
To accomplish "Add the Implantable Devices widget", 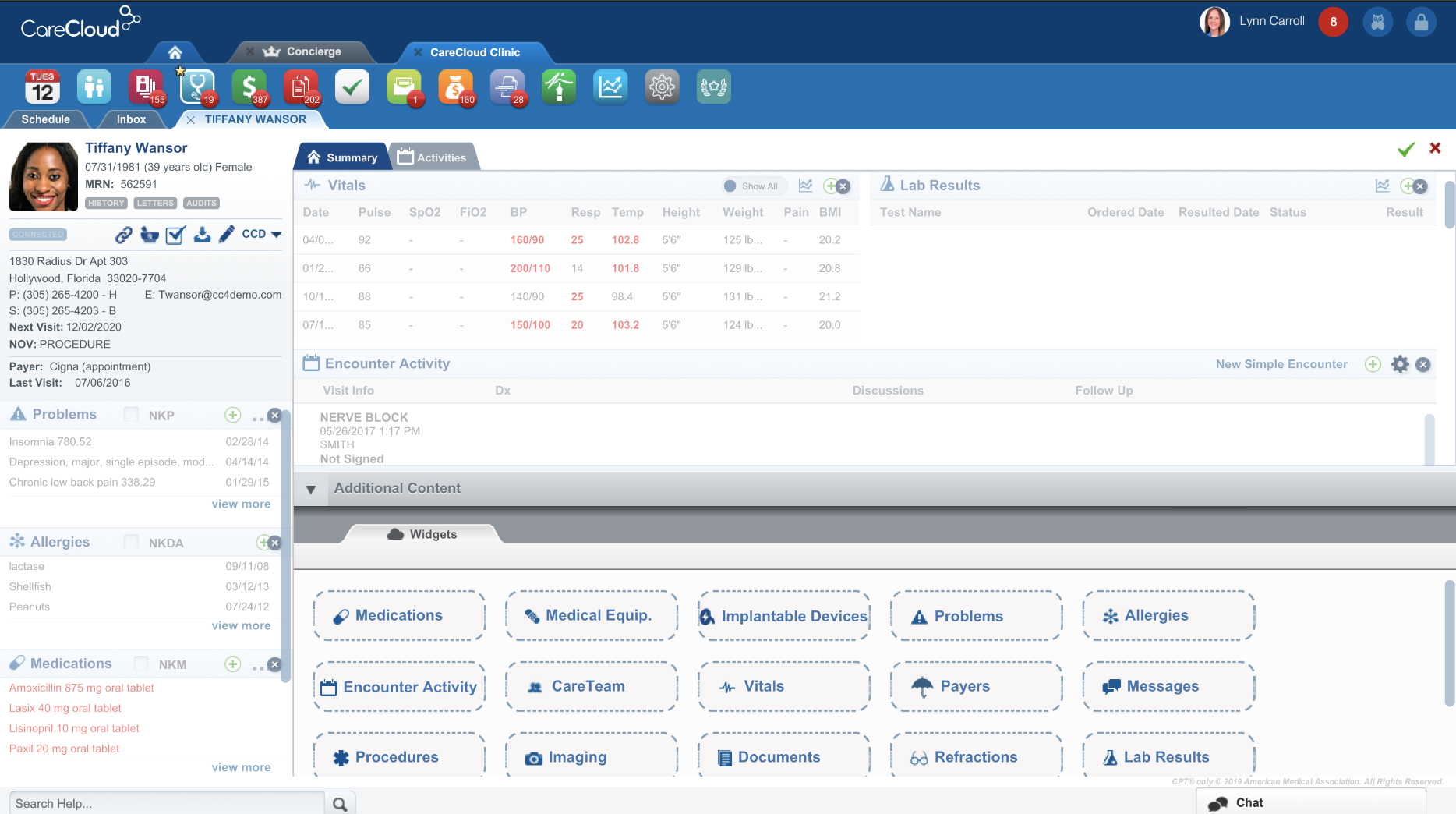I will click(784, 616).
